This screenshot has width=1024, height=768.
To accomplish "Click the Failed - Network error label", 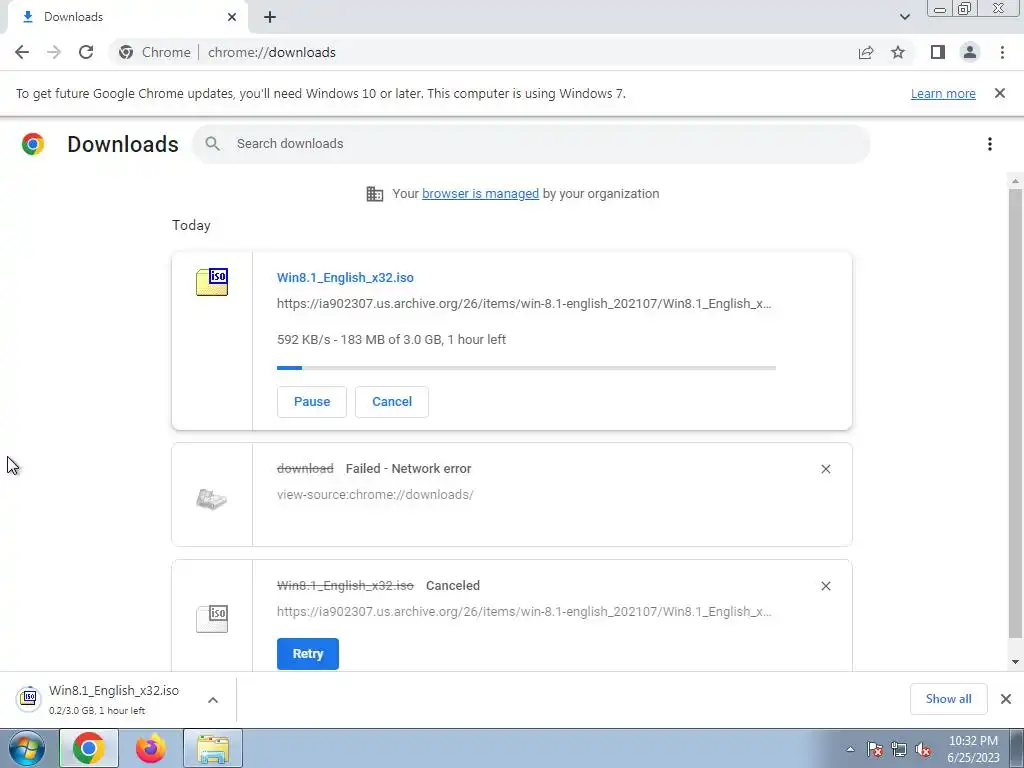I will click(x=408, y=468).
